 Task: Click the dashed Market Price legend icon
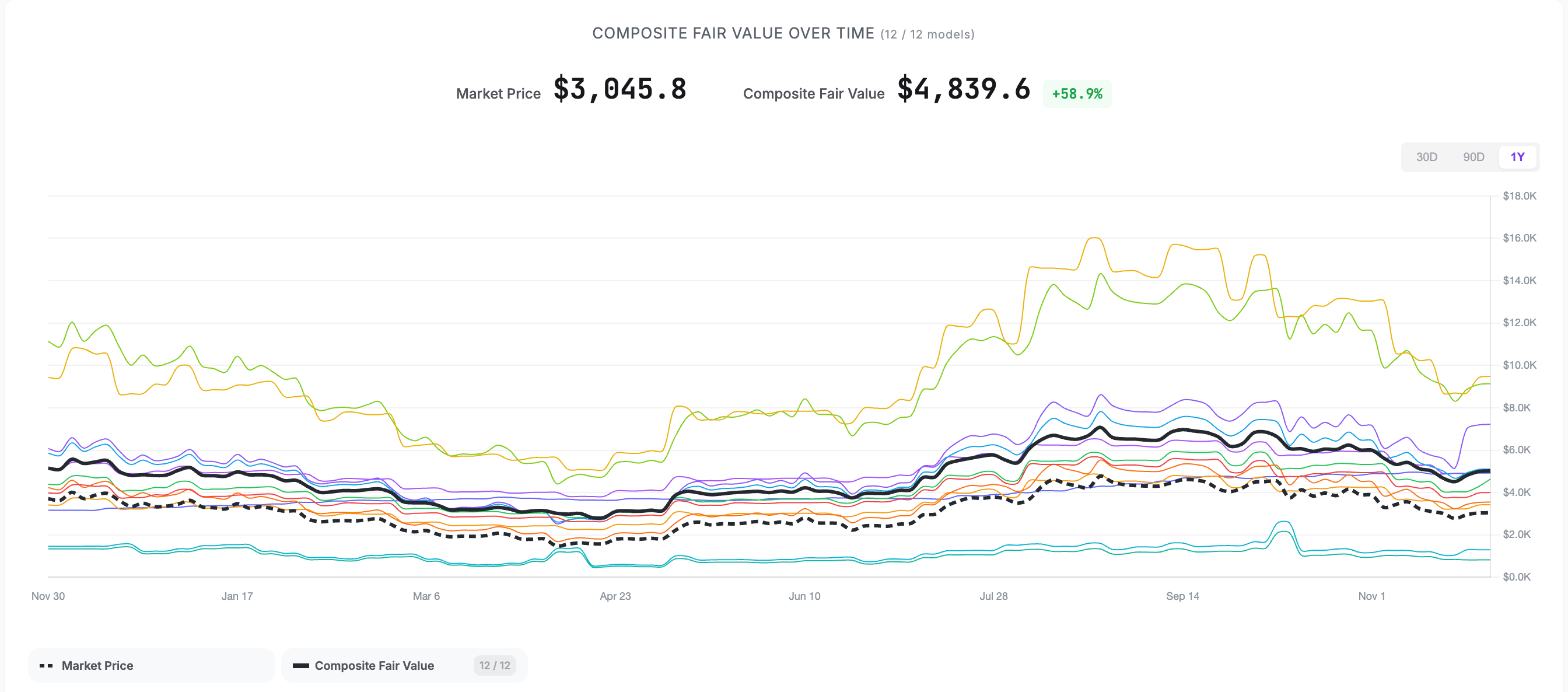click(x=45, y=665)
